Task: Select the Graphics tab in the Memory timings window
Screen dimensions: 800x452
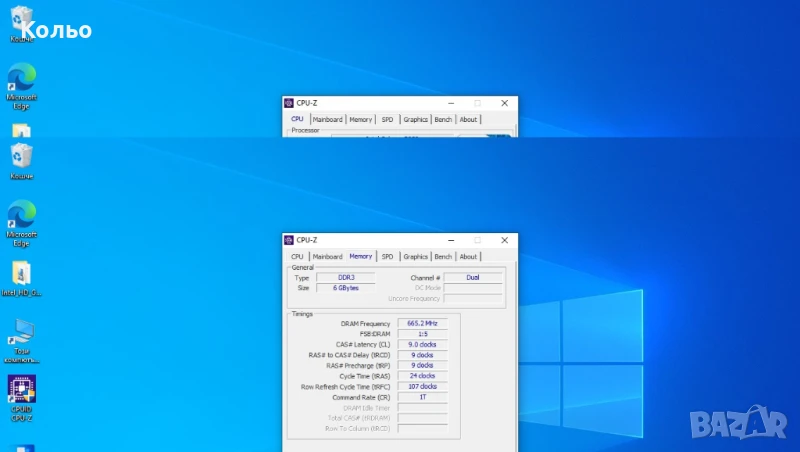Action: coord(416,257)
